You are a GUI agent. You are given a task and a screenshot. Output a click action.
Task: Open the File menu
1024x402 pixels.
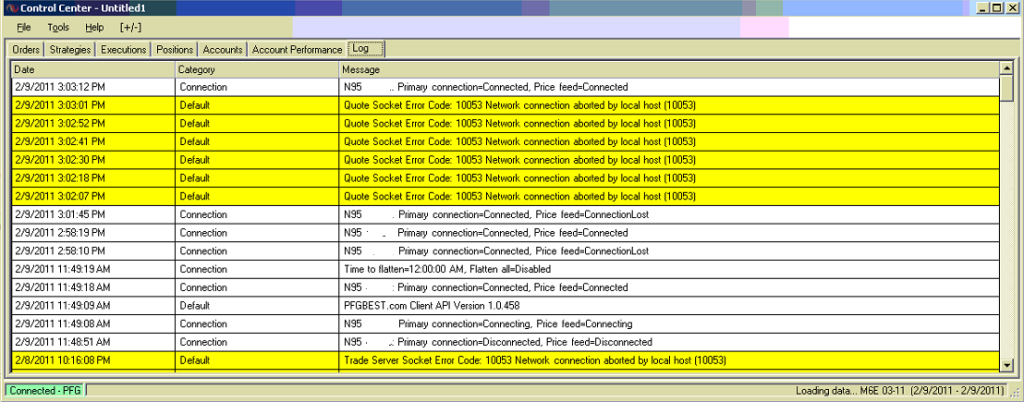[23, 27]
